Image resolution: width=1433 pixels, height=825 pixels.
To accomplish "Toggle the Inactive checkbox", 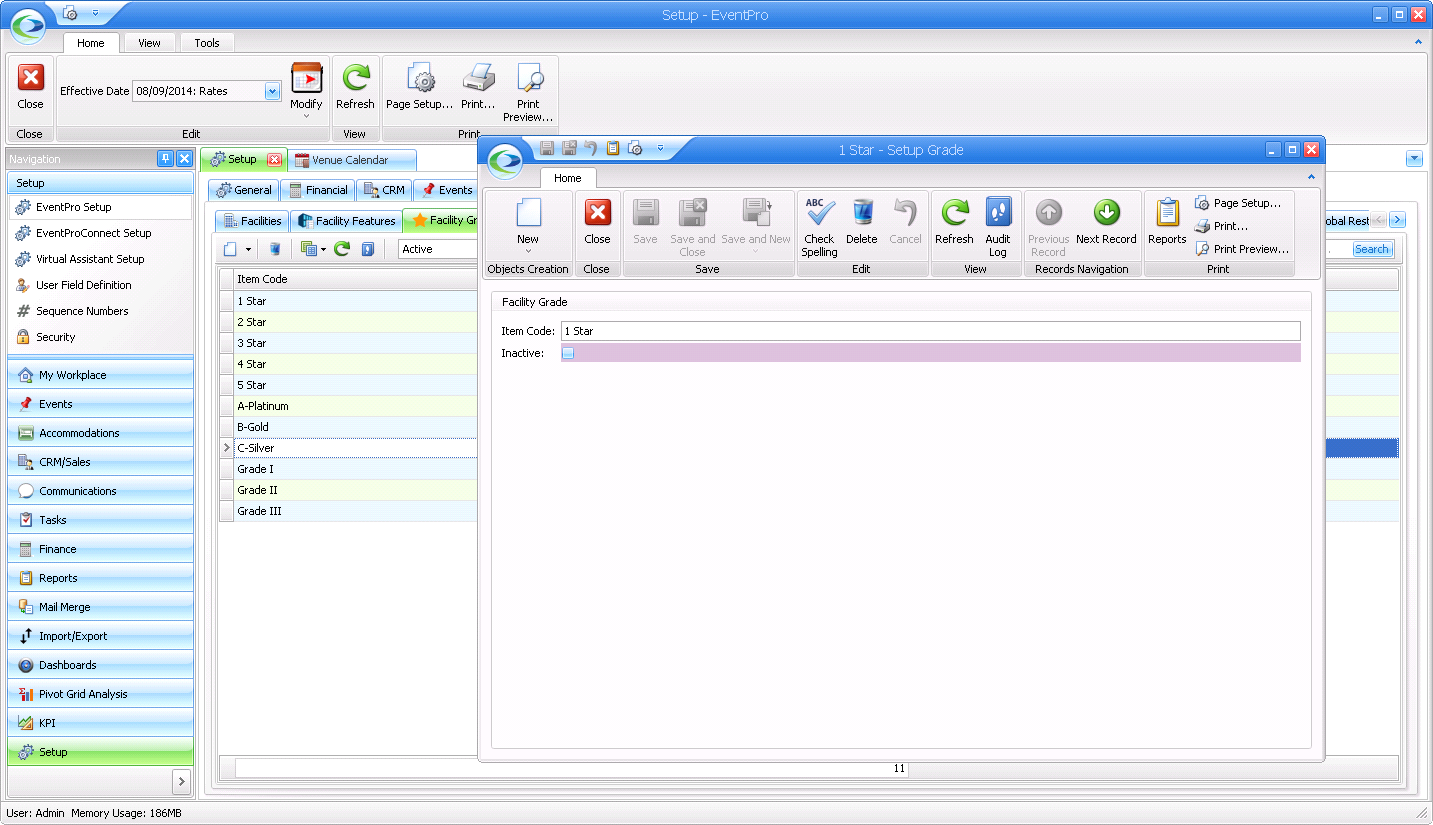I will coord(568,353).
